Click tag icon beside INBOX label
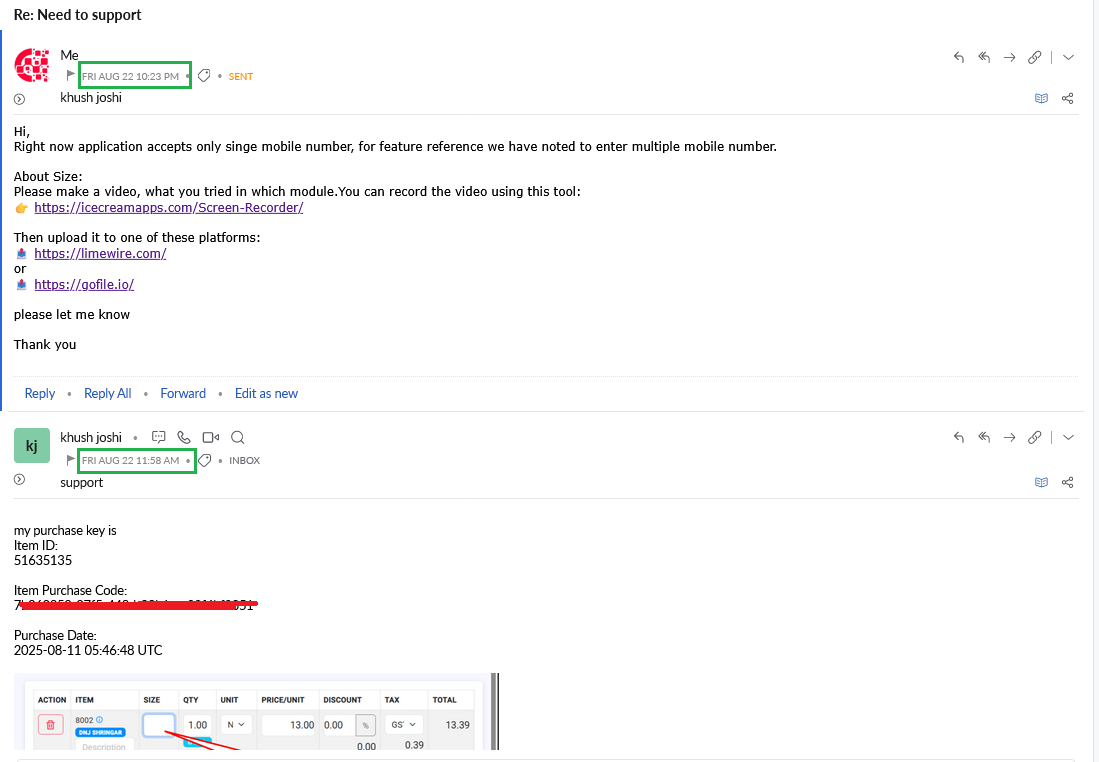The width and height of the screenshot is (1099, 762). tap(205, 460)
